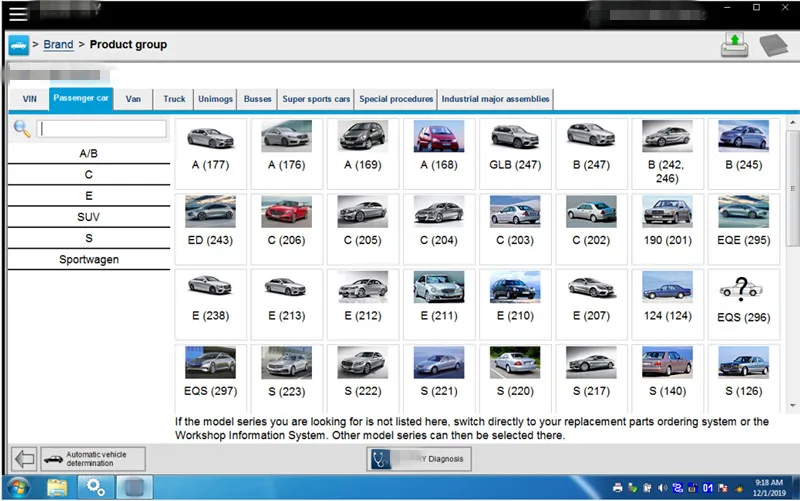Click the green arrow upload tray icon

[734, 45]
